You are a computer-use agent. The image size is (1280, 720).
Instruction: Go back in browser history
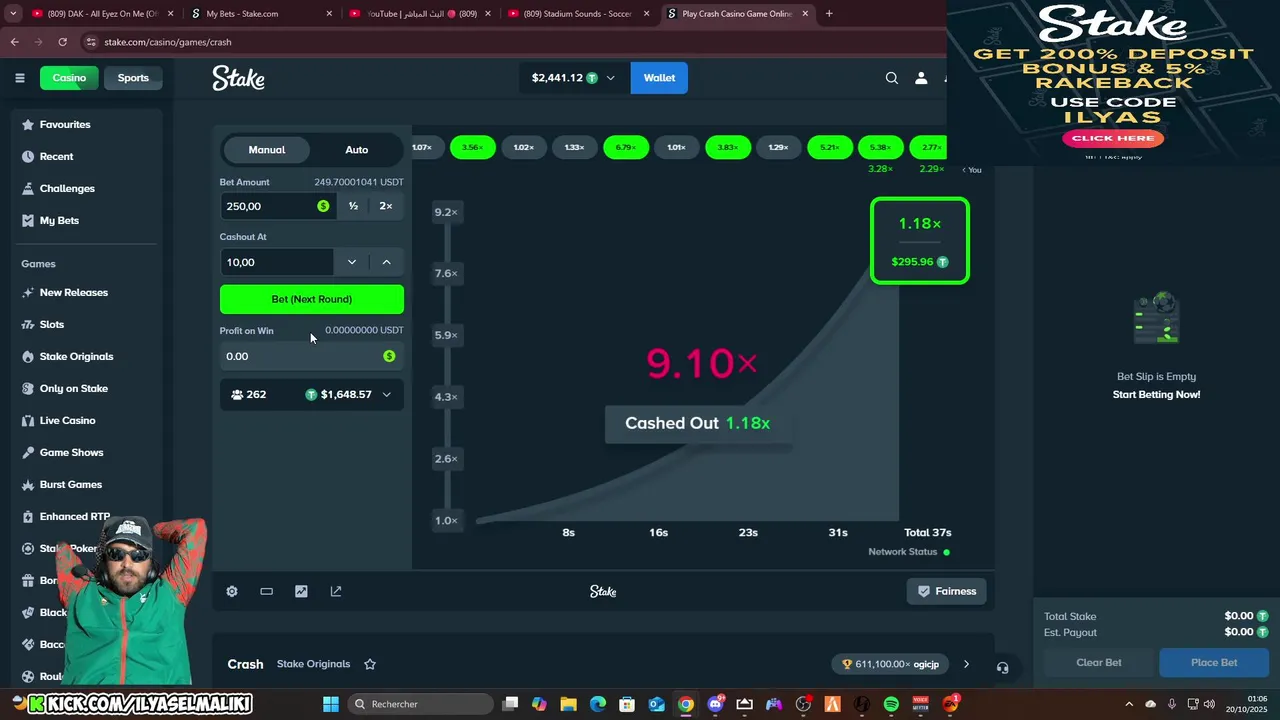pyautogui.click(x=14, y=42)
